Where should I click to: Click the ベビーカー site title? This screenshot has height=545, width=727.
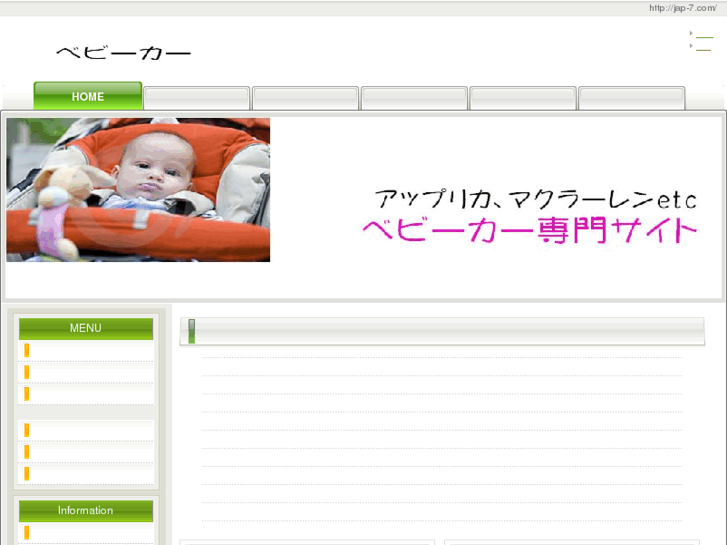click(123, 53)
